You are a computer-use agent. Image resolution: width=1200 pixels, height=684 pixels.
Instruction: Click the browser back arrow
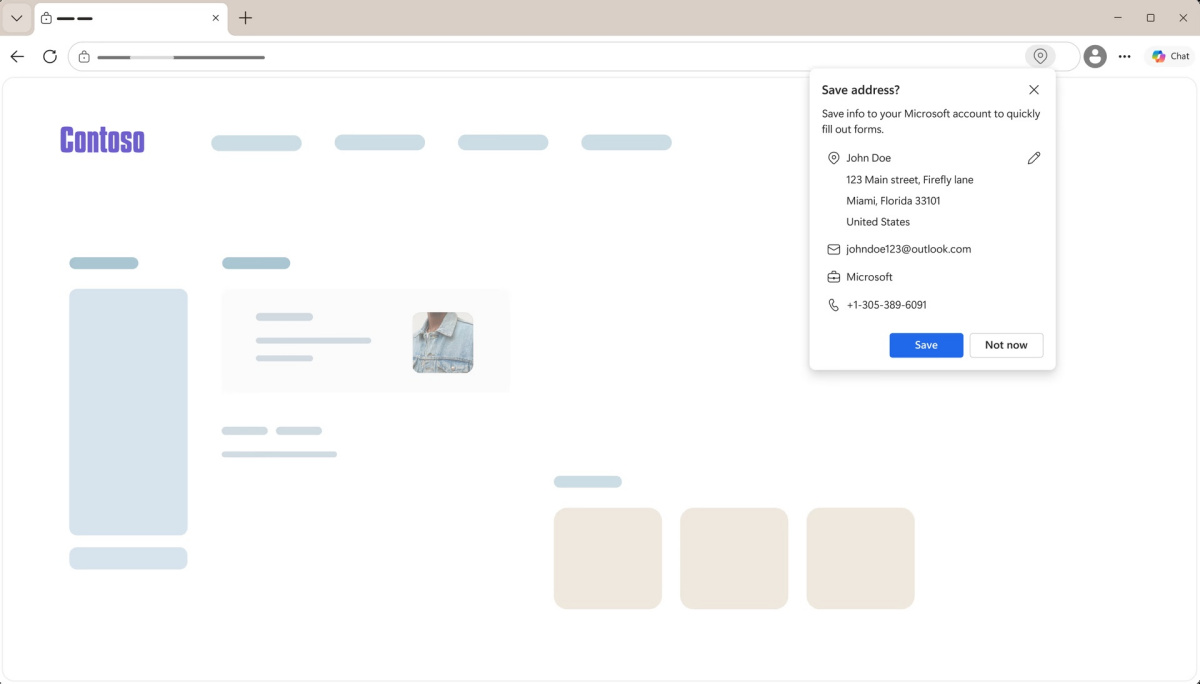(17, 57)
